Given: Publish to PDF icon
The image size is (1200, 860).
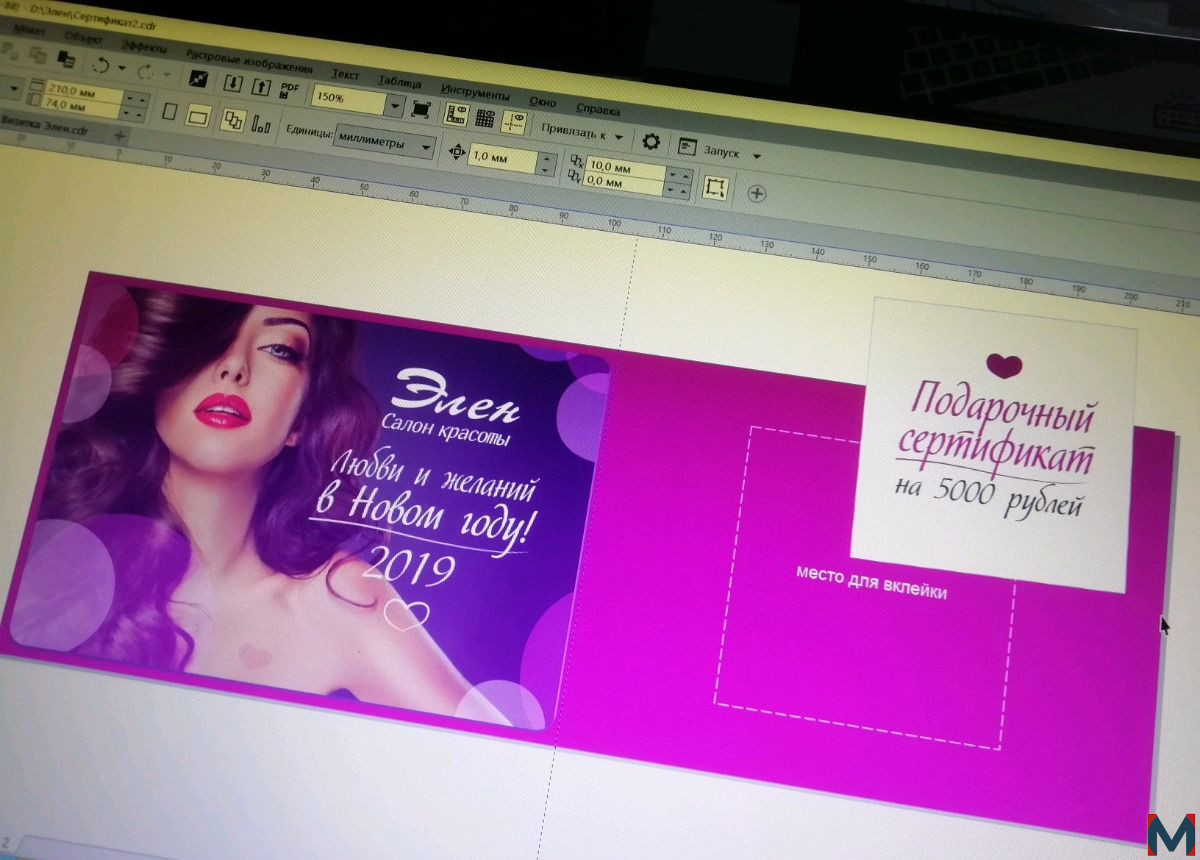Looking at the screenshot, I should tap(290, 90).
